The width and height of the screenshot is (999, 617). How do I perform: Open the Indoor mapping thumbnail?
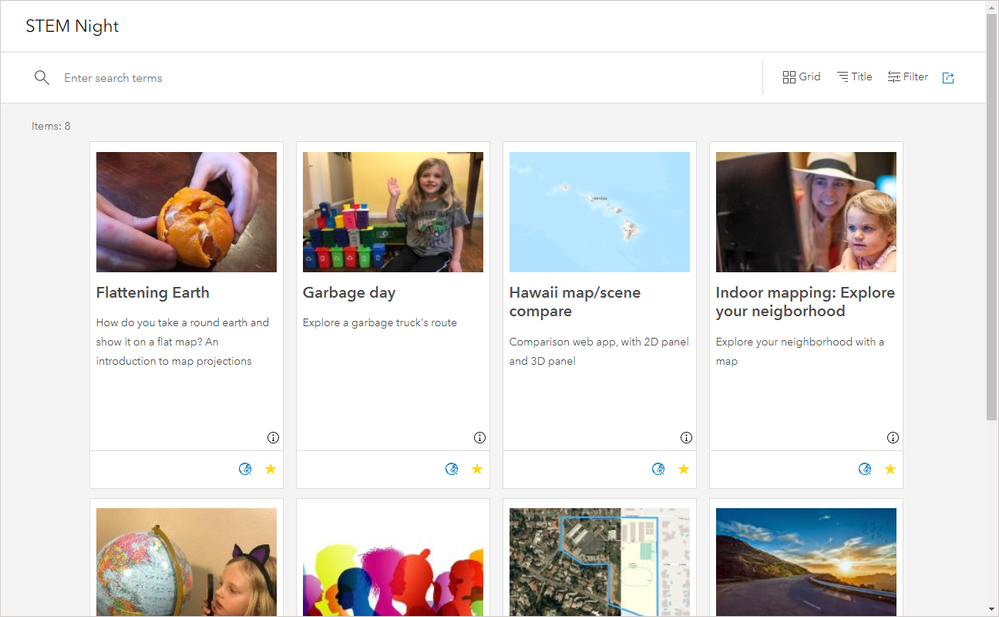806,212
